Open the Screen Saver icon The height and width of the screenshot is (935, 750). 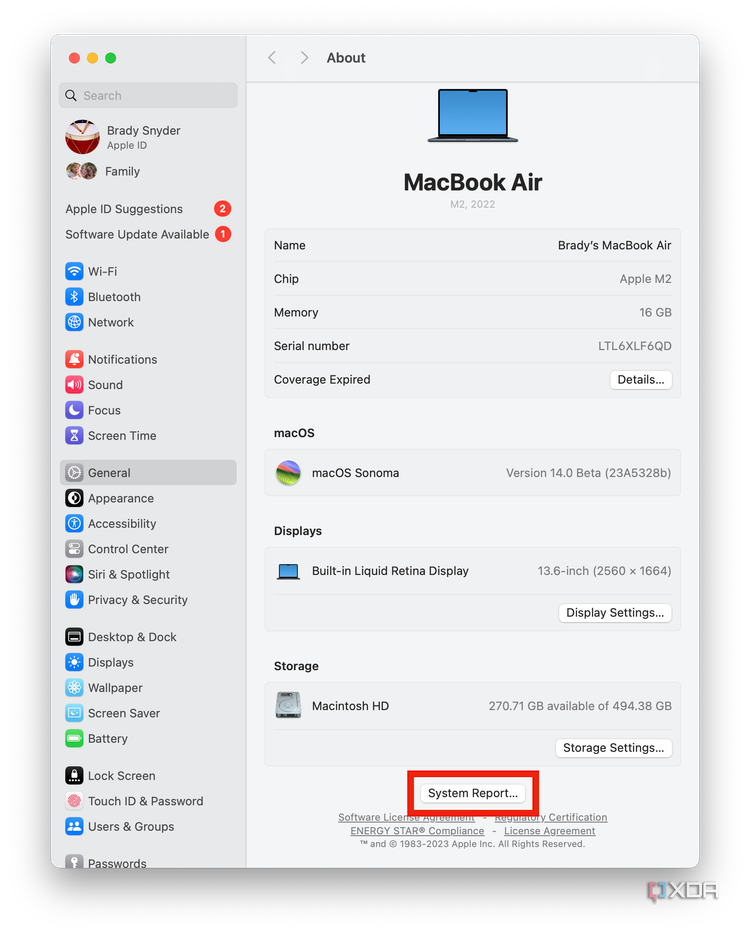pos(74,713)
